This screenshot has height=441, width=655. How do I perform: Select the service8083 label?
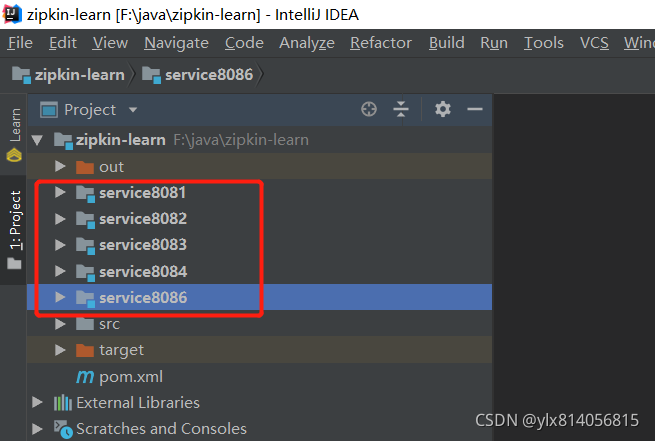pos(143,245)
